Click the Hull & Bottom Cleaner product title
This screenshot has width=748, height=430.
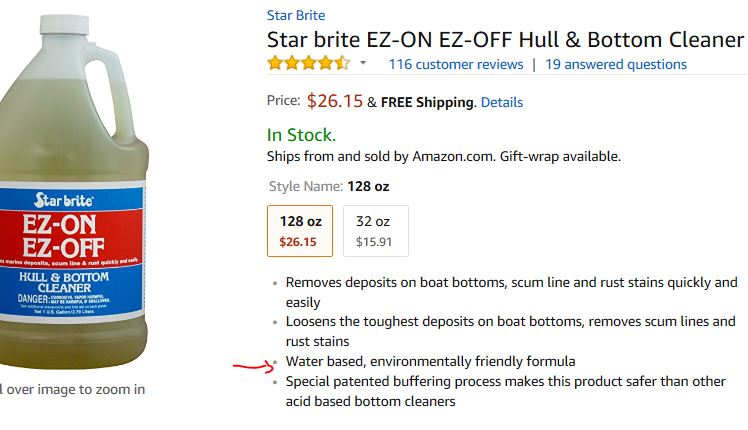click(x=505, y=40)
